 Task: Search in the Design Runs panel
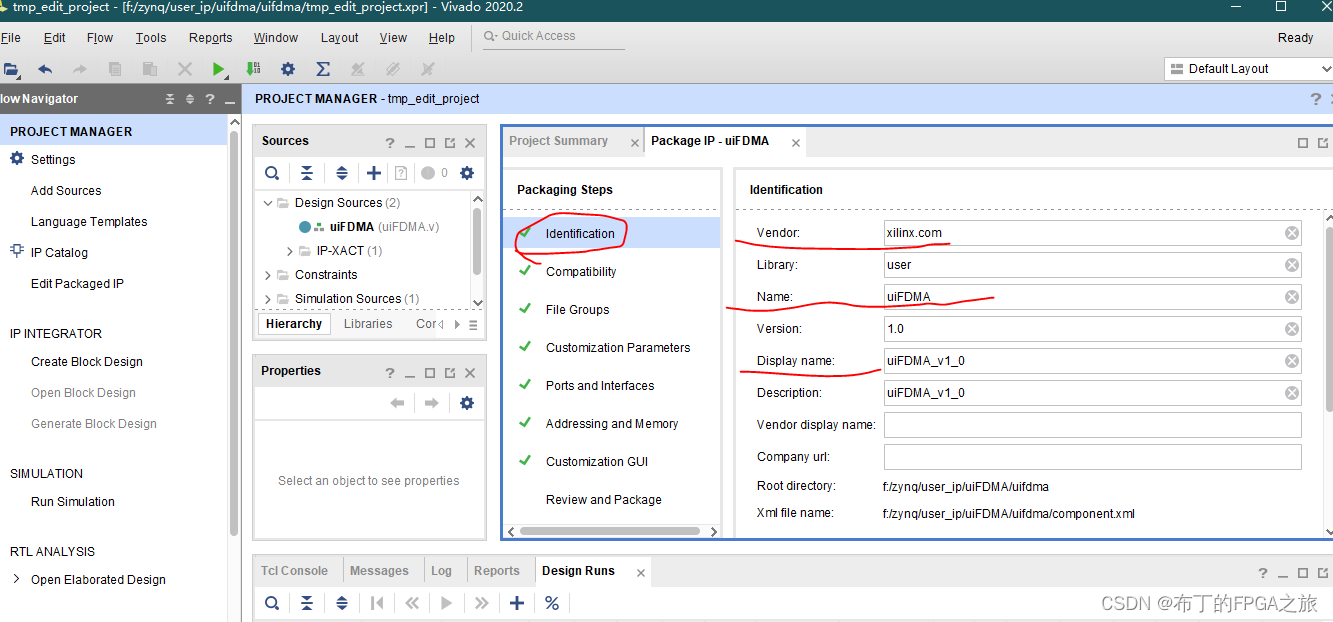[x=272, y=603]
